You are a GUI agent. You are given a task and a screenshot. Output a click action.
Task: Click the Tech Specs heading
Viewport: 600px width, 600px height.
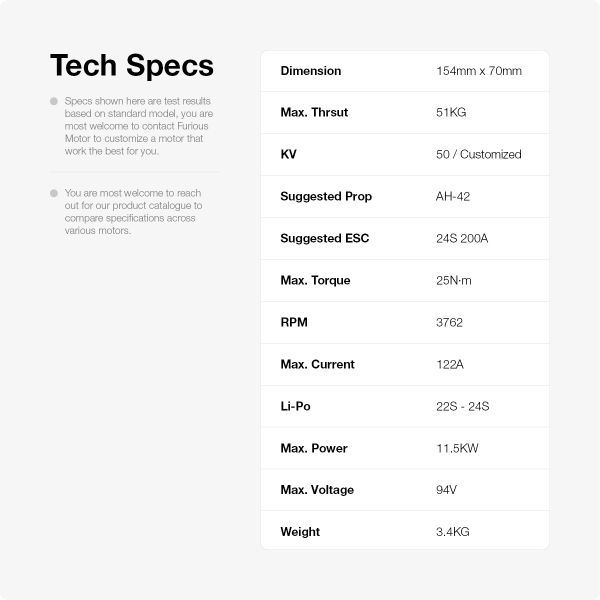coord(131,66)
